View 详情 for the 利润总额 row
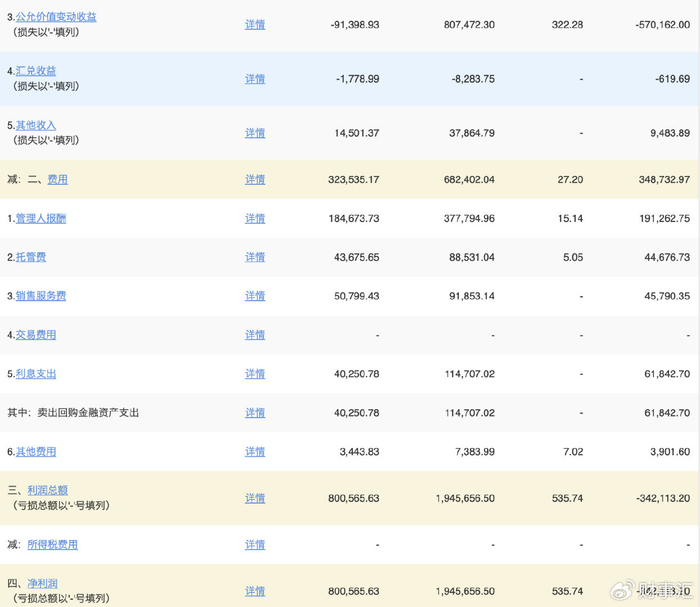The height and width of the screenshot is (607, 700). point(255,498)
